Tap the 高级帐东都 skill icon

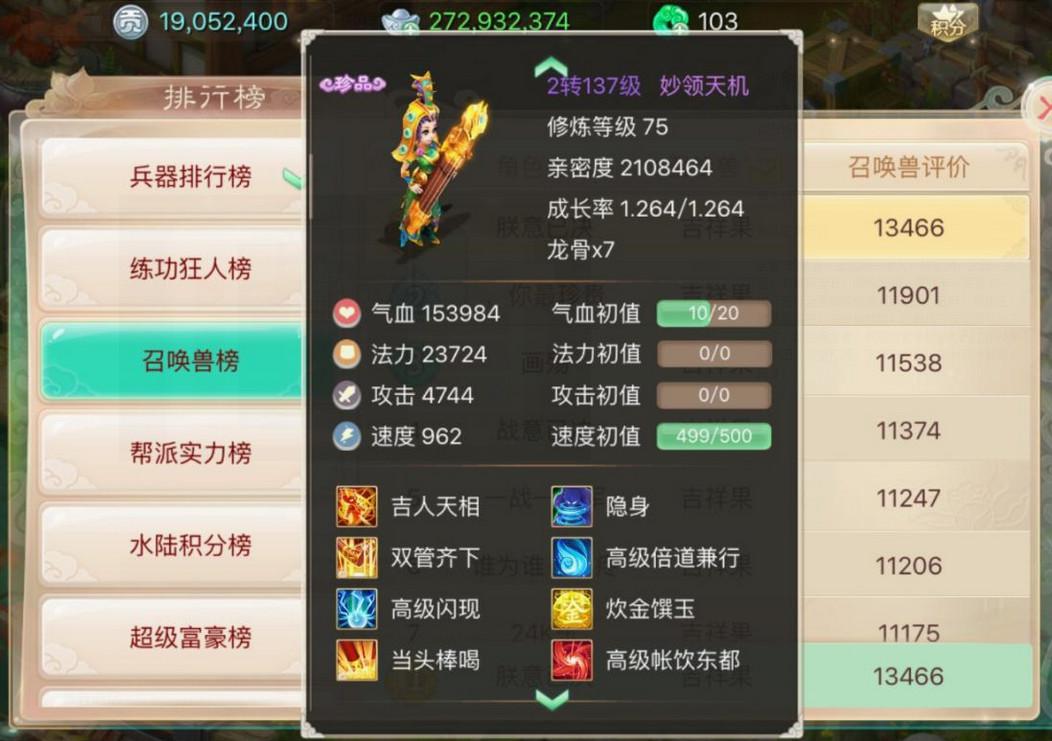point(572,660)
